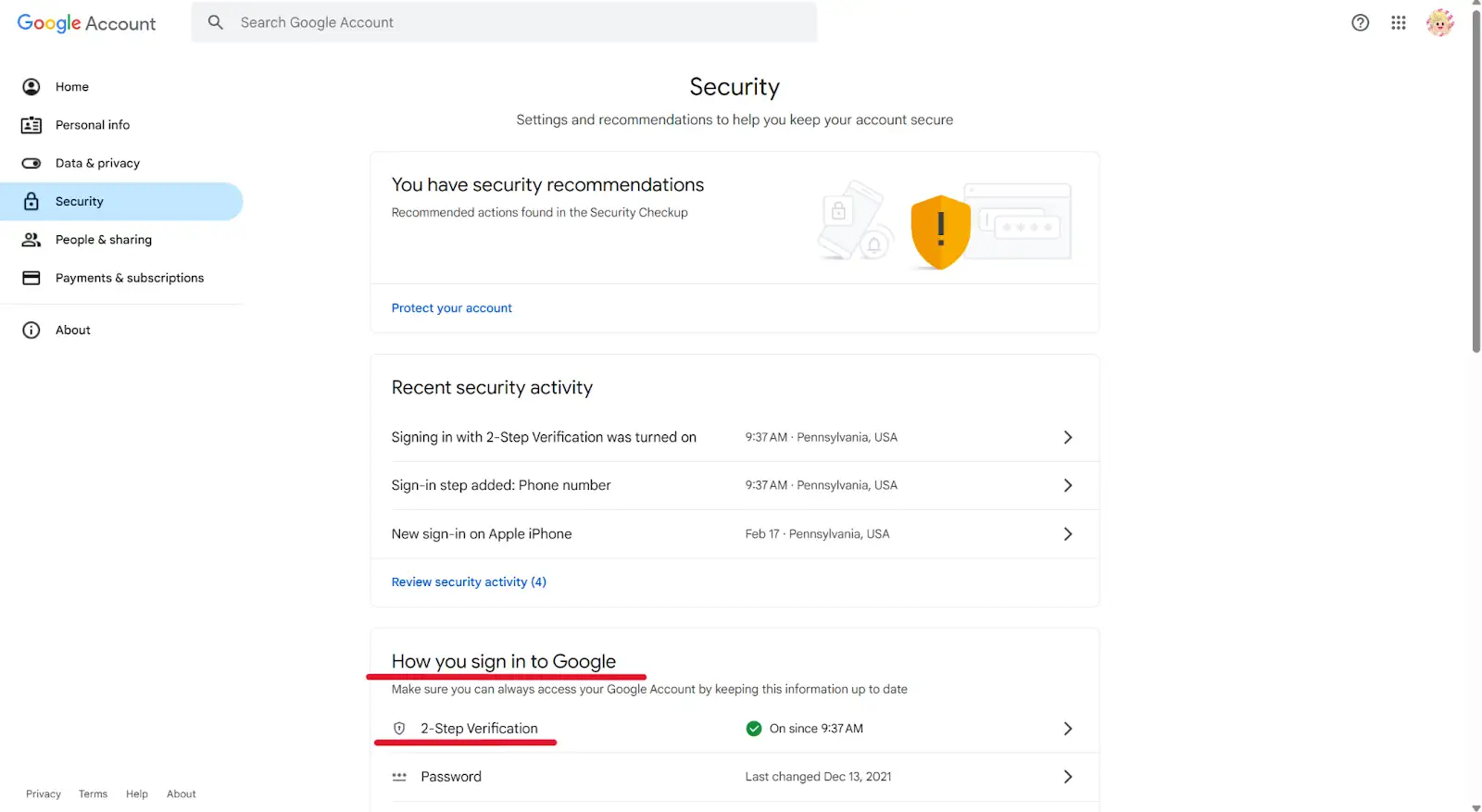
Task: Click the scrollbar down arrow
Action: tap(1476, 807)
